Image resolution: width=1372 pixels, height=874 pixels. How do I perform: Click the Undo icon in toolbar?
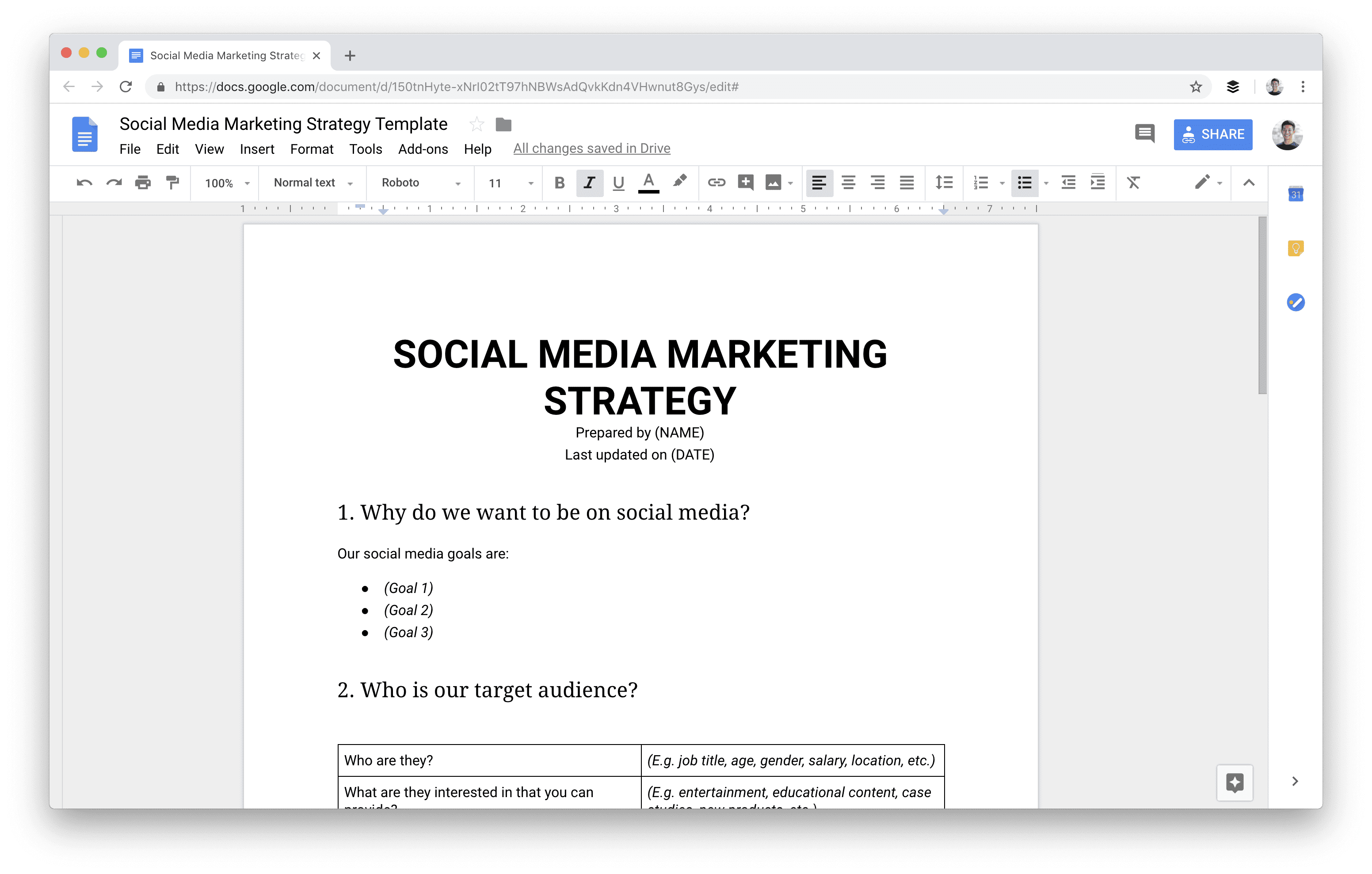click(84, 183)
